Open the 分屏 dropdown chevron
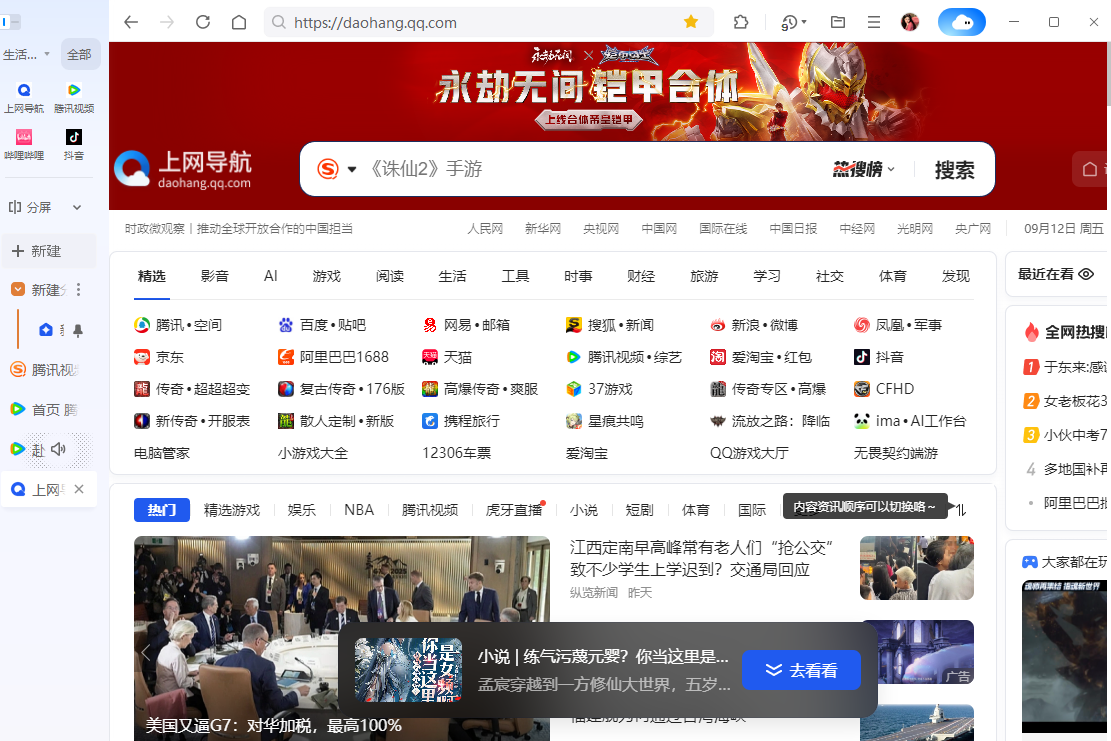1111x741 pixels. tap(76, 207)
